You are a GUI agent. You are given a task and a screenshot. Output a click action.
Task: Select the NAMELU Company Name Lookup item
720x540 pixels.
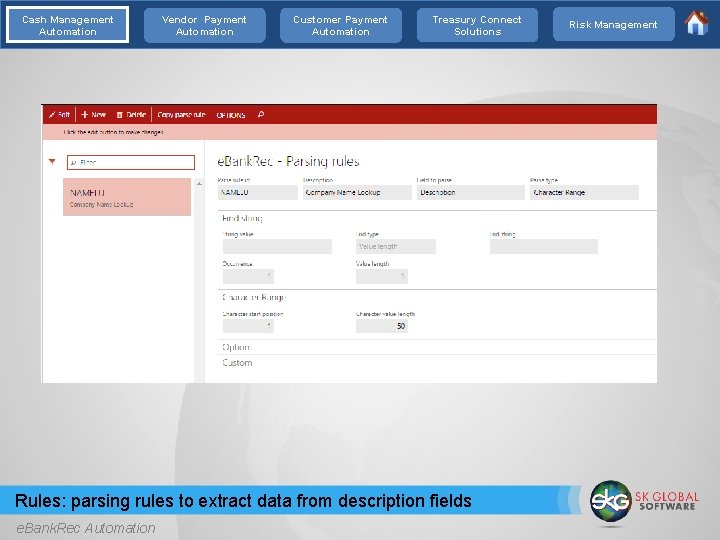(127, 197)
